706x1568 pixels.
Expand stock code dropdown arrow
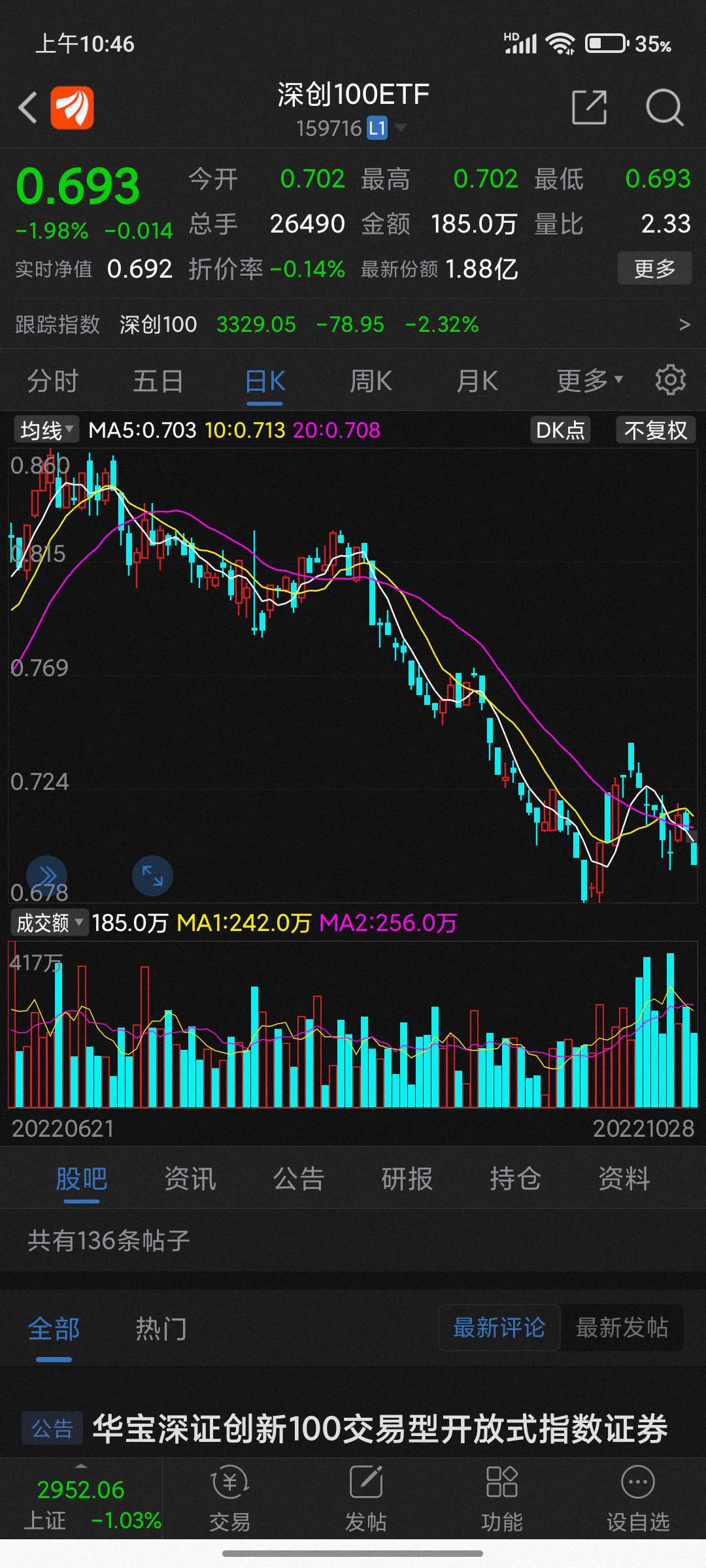(400, 127)
